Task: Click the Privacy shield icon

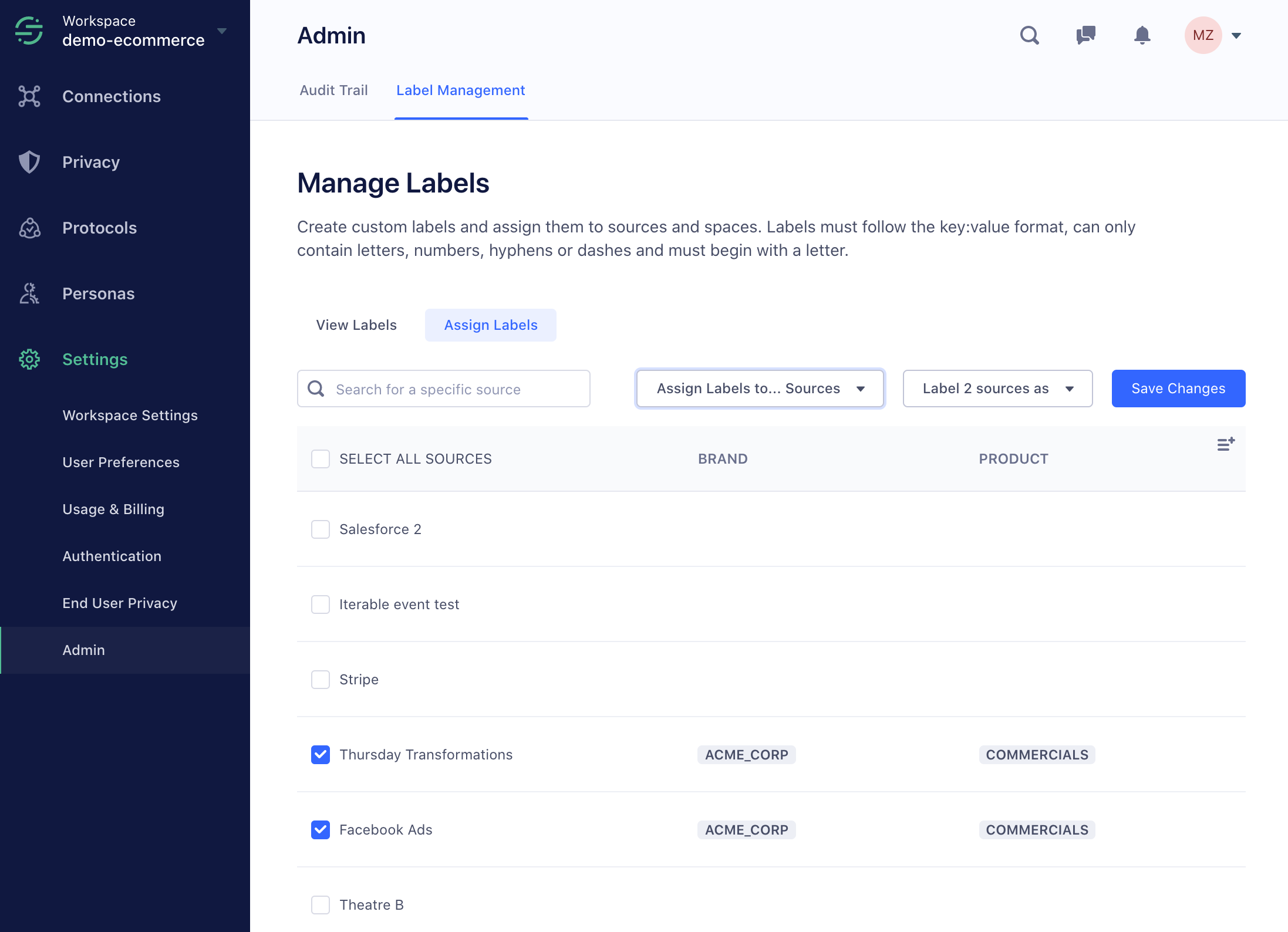Action: 29,162
